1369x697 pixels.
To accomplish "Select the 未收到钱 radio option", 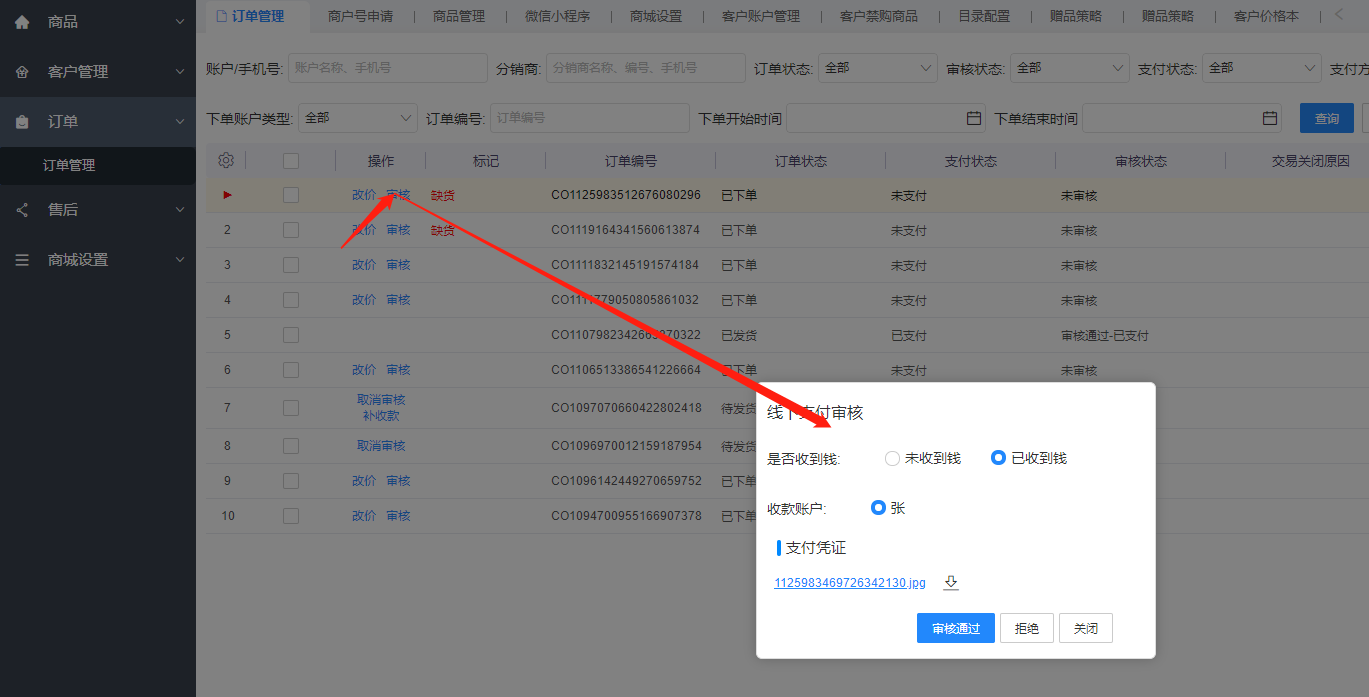I will (893, 458).
